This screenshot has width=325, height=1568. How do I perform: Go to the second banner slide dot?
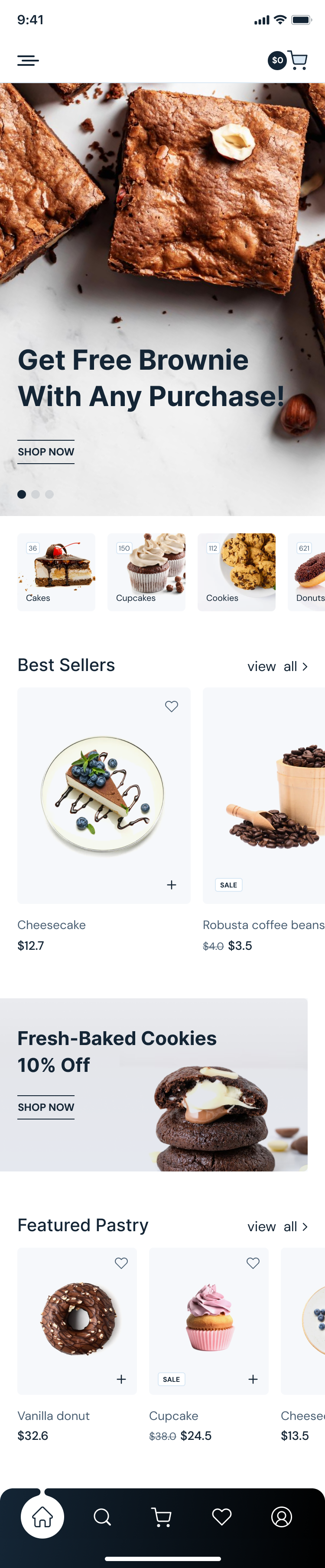click(36, 494)
